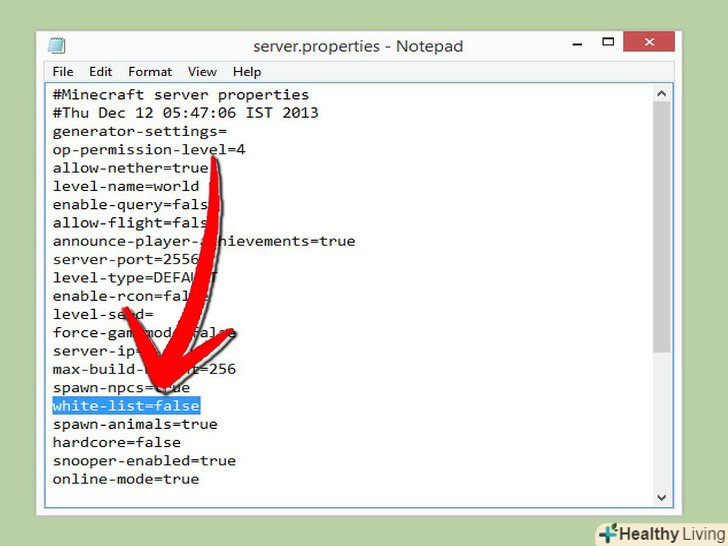Click the server-ip line

tap(96, 351)
